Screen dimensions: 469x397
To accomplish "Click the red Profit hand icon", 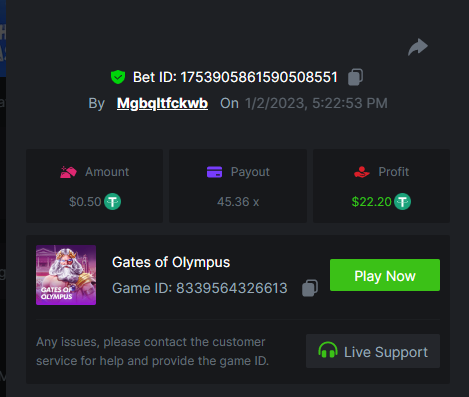I will 362,172.
